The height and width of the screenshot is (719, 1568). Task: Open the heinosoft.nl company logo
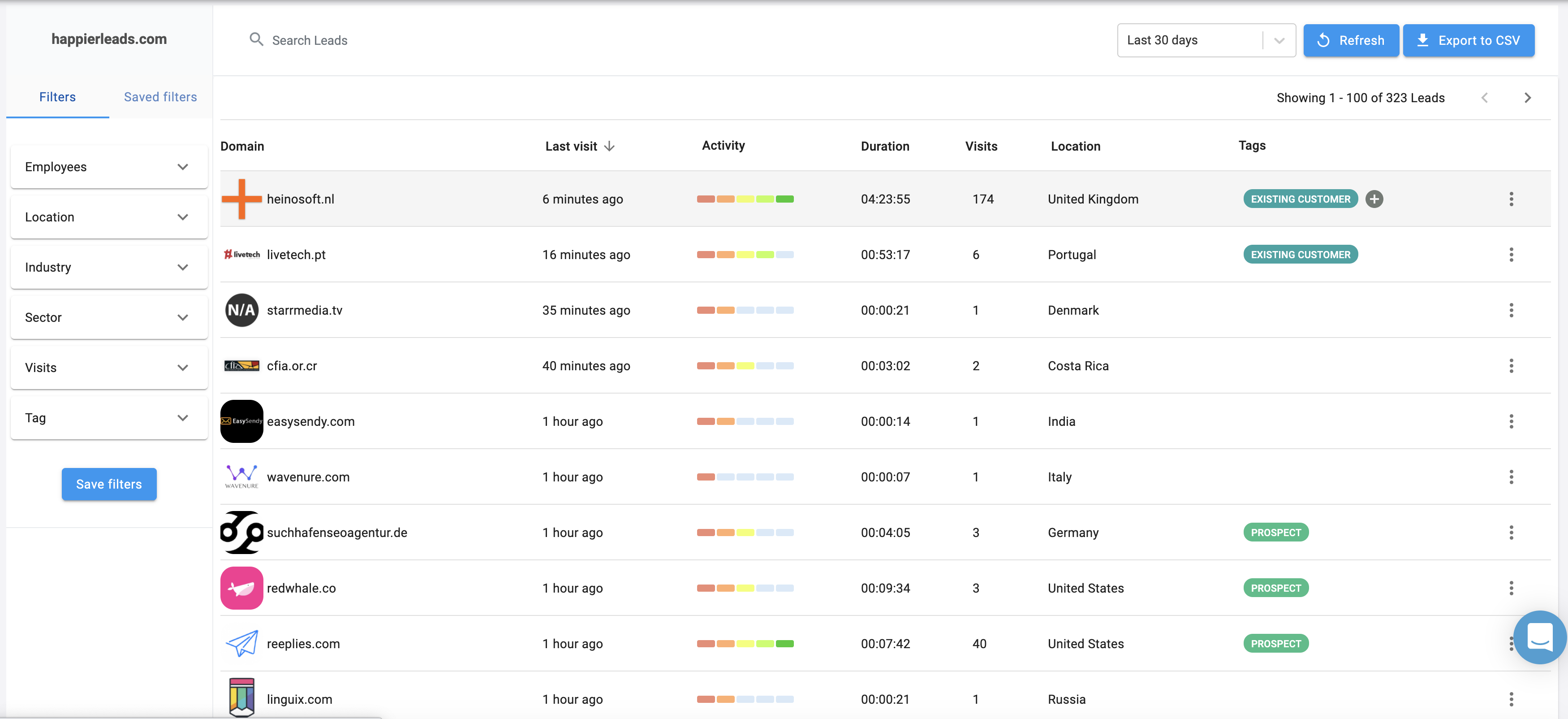[x=241, y=199]
